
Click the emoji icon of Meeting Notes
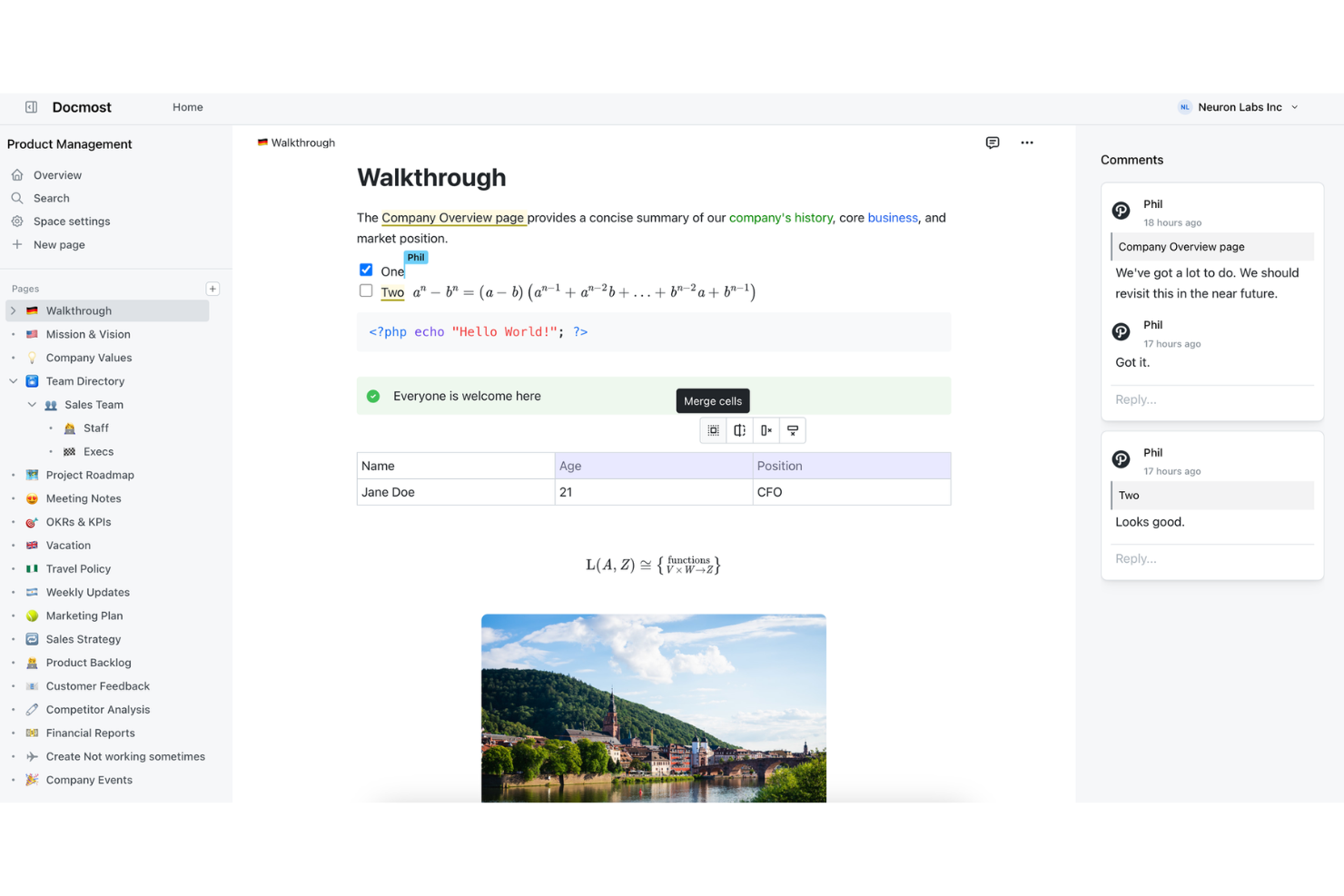tap(32, 498)
